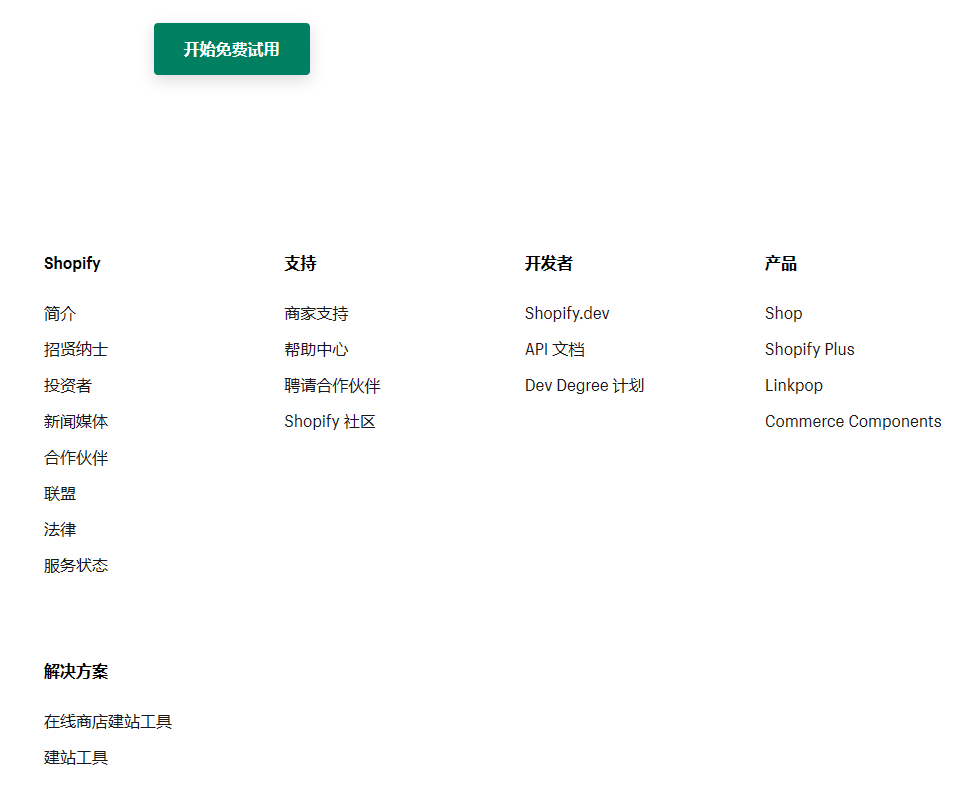This screenshot has height=802, width=963.
Task: Click the 聘请合作伙伴 link
Action: click(x=331, y=385)
